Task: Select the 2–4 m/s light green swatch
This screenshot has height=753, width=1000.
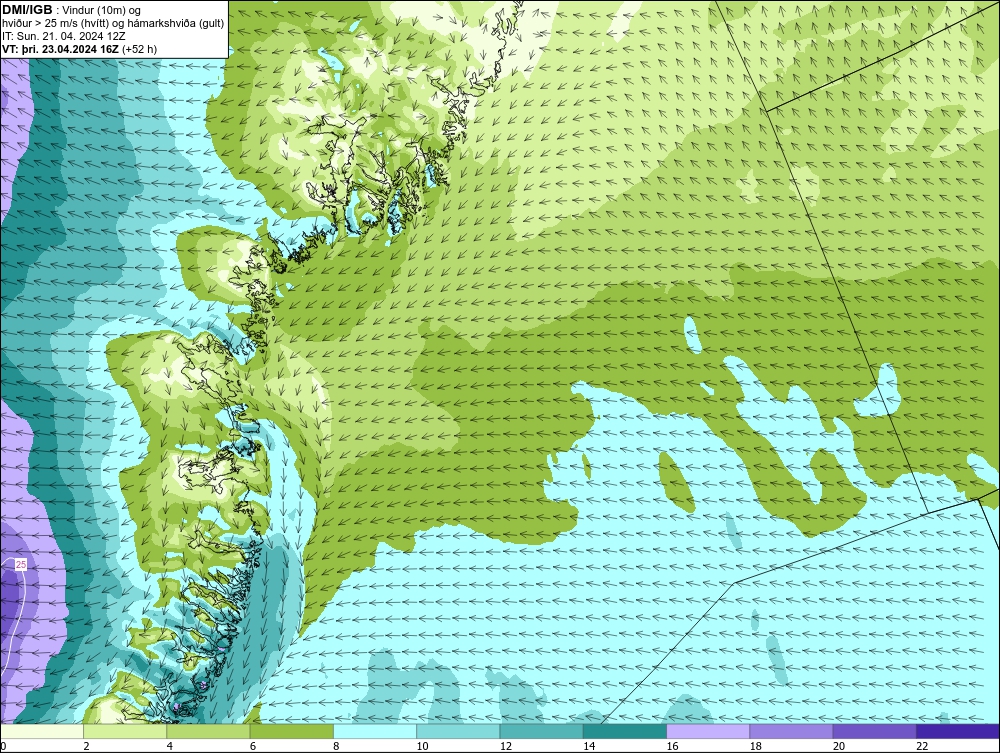Action: [x=125, y=731]
